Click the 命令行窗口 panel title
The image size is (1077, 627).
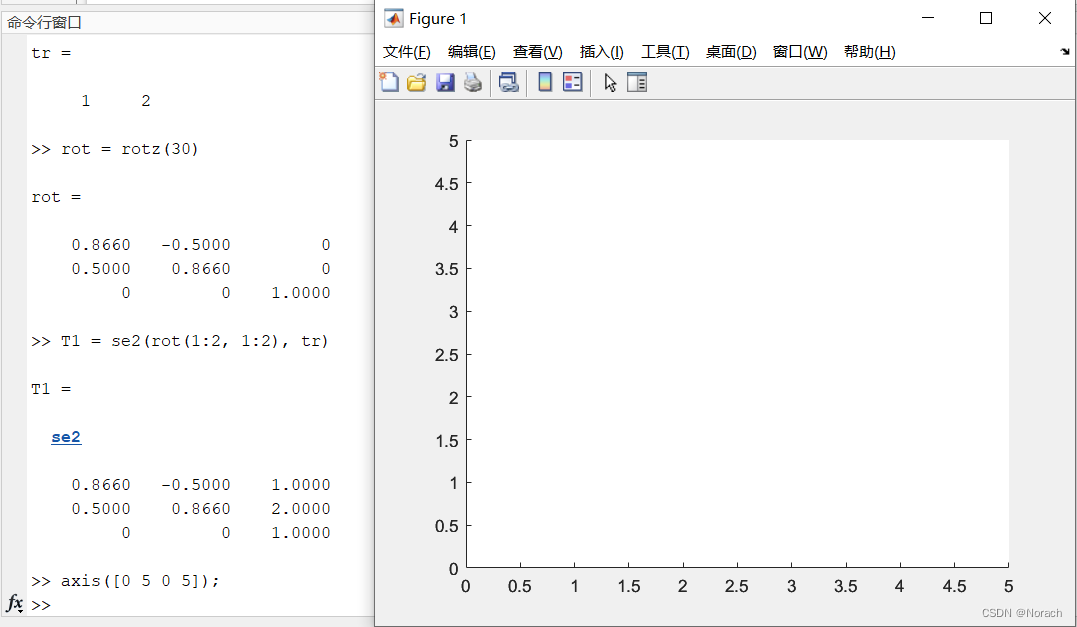45,23
